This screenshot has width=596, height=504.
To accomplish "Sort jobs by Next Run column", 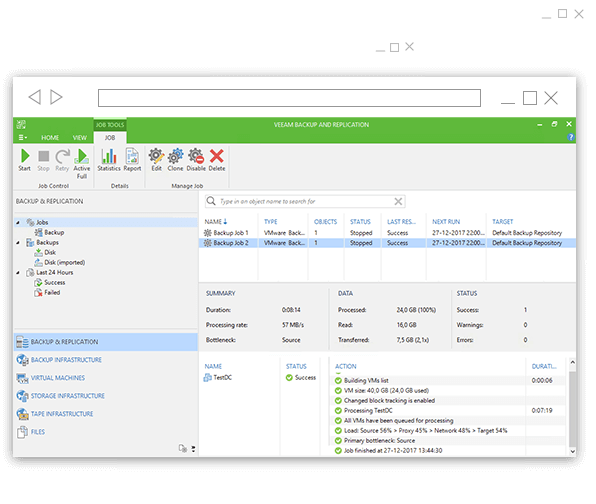I will pyautogui.click(x=446, y=222).
